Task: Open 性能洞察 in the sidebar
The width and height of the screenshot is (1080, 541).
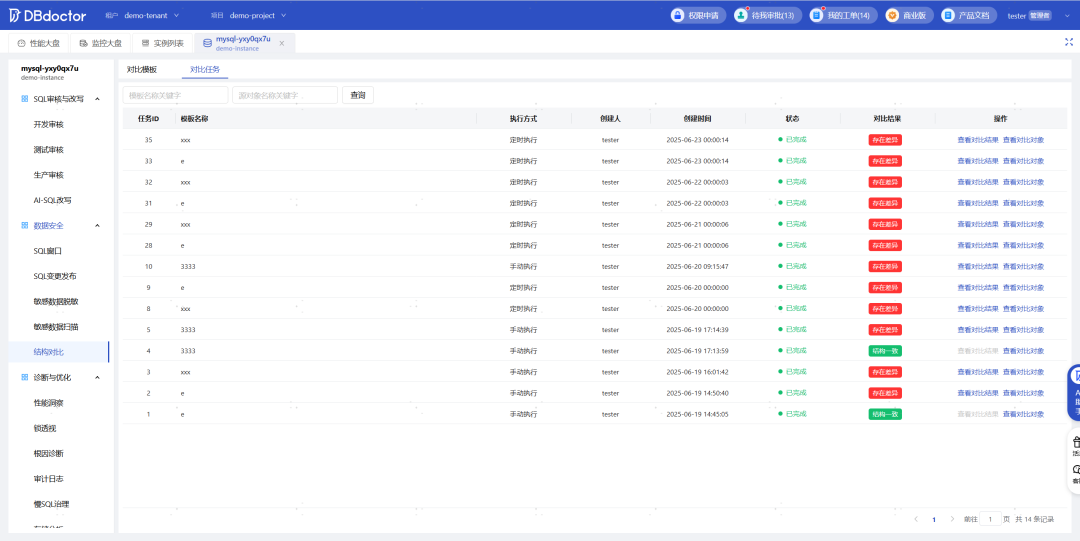Action: click(x=48, y=402)
